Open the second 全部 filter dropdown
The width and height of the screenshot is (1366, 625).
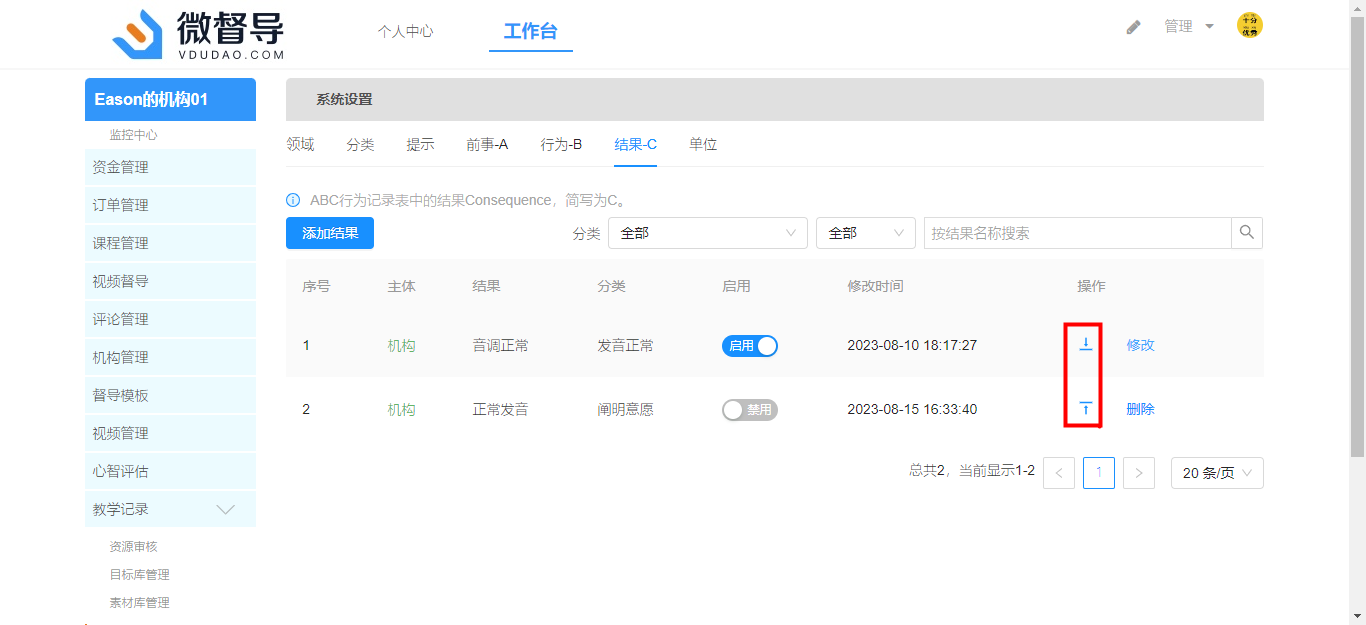pos(866,233)
